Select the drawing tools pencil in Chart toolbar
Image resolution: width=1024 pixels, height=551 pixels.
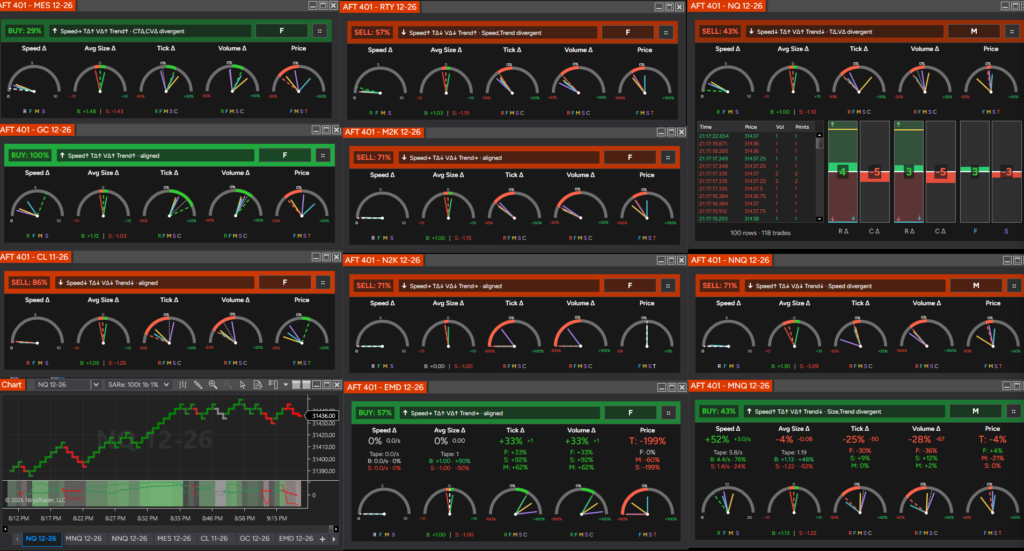click(198, 385)
